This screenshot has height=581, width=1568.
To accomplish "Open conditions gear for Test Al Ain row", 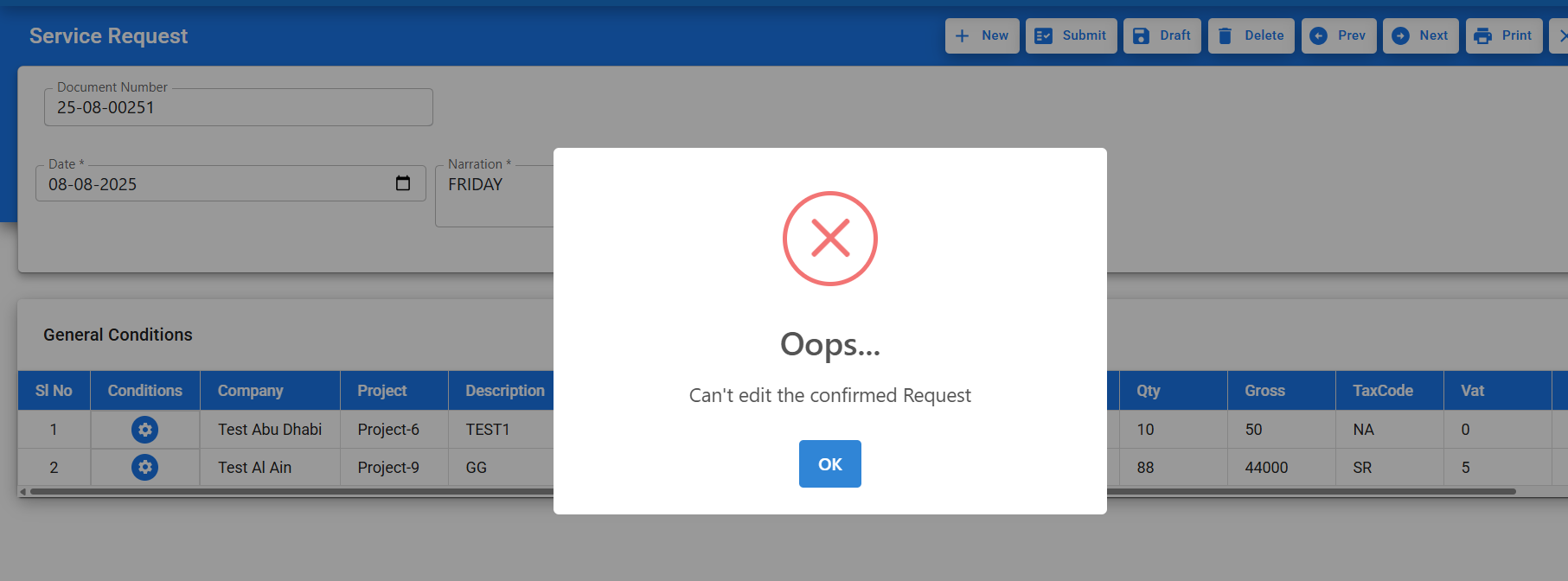I will click(144, 468).
